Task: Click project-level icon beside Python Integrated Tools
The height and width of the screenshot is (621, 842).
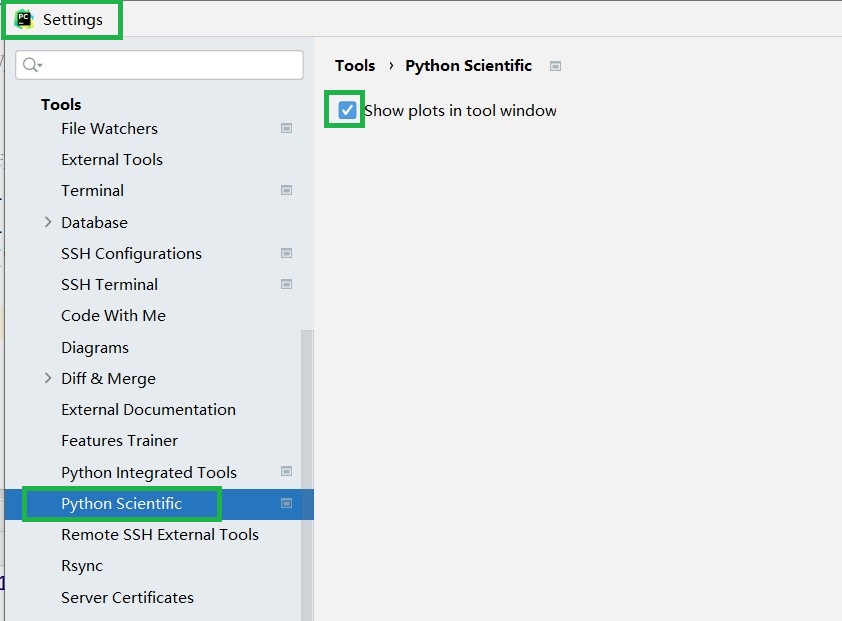Action: tap(286, 471)
